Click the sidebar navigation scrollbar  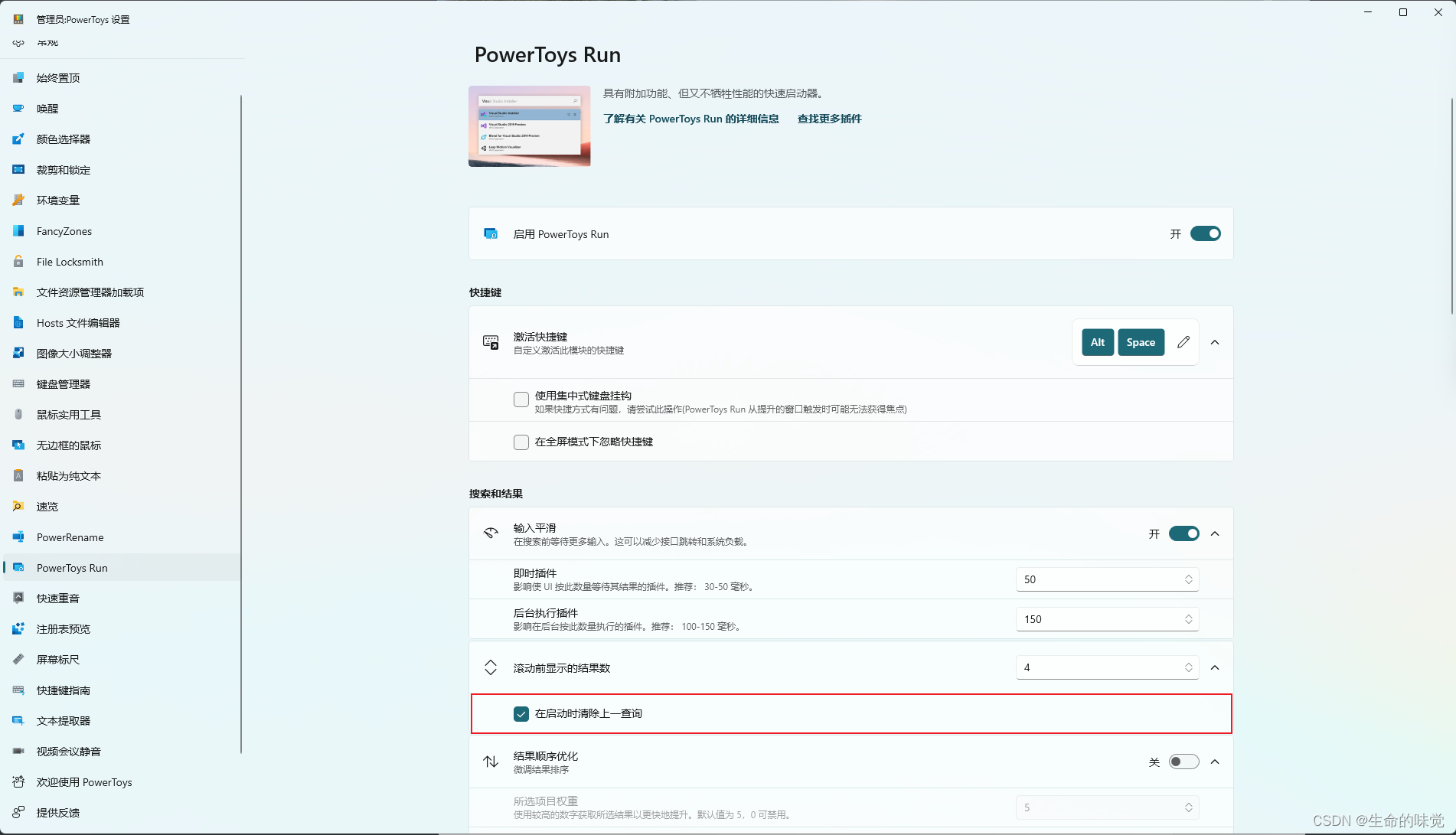241,425
